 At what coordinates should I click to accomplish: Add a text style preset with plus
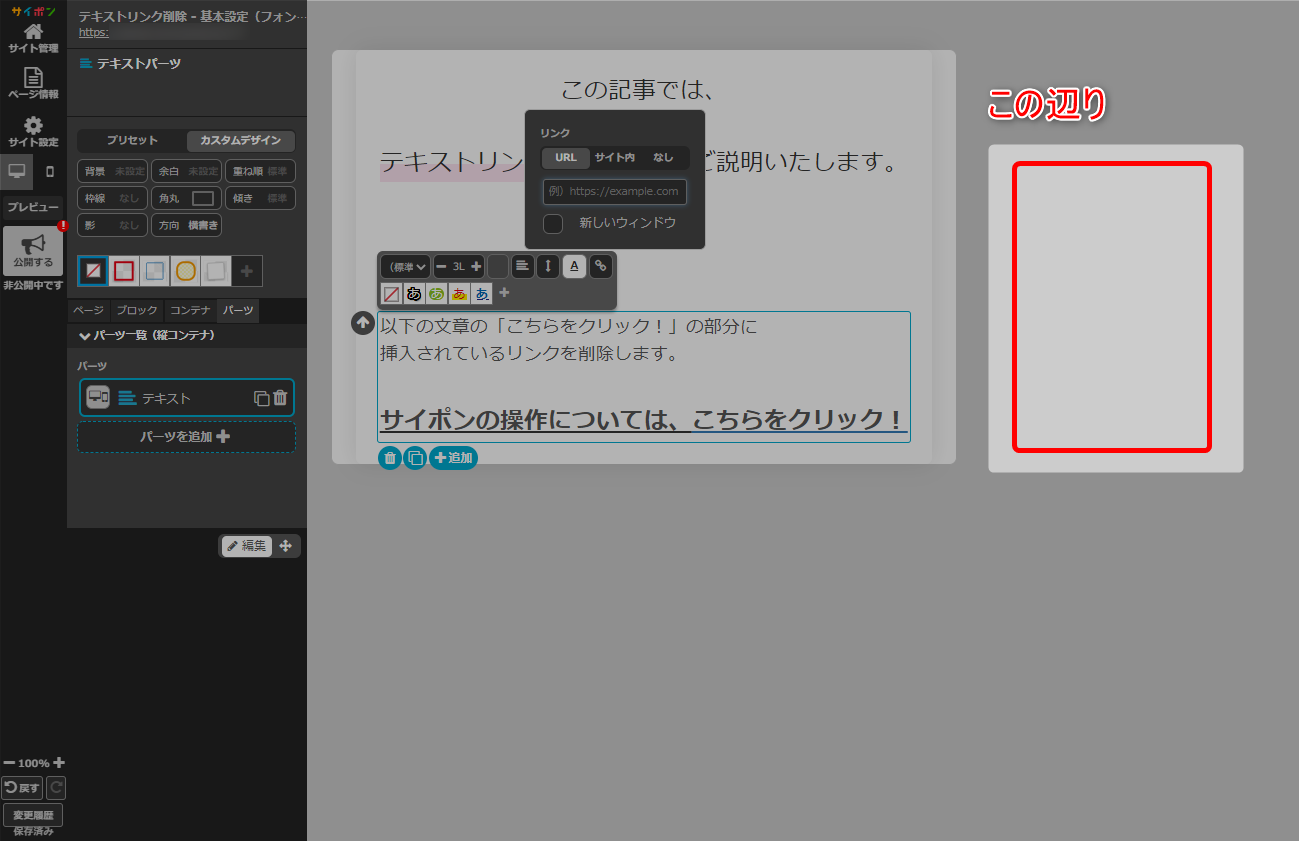tap(504, 293)
